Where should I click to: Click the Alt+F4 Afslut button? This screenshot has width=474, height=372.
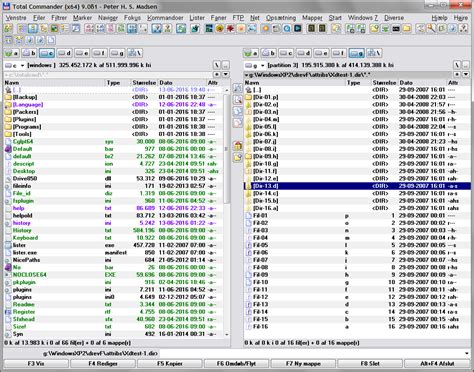[437, 364]
